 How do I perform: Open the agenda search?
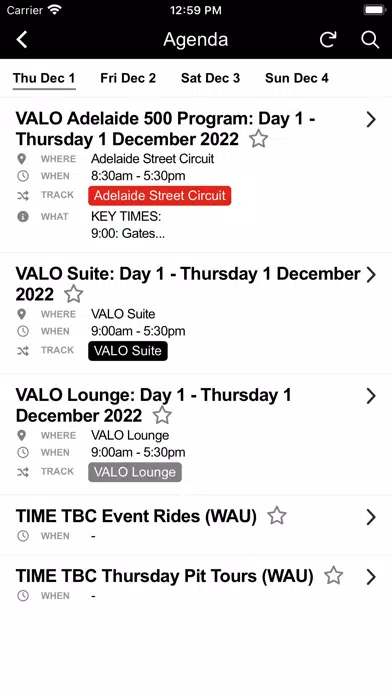(x=370, y=40)
